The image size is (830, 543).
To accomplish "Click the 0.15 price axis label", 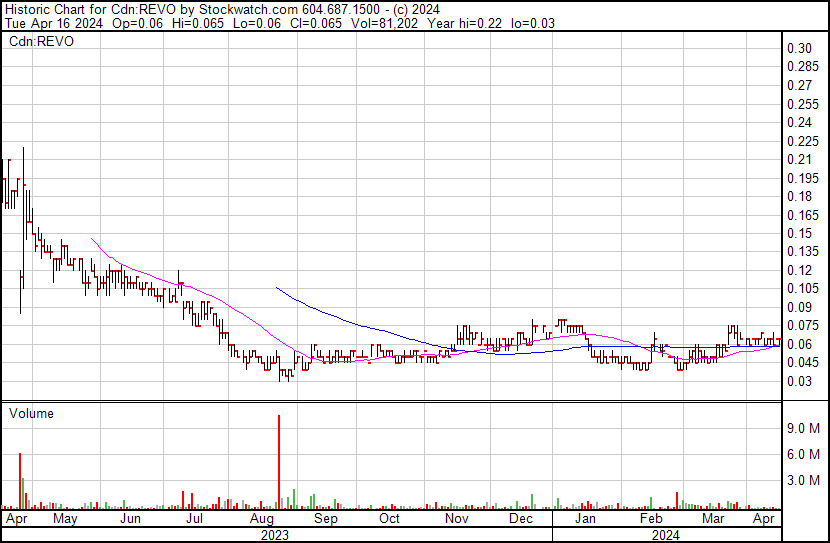I will 798,233.
